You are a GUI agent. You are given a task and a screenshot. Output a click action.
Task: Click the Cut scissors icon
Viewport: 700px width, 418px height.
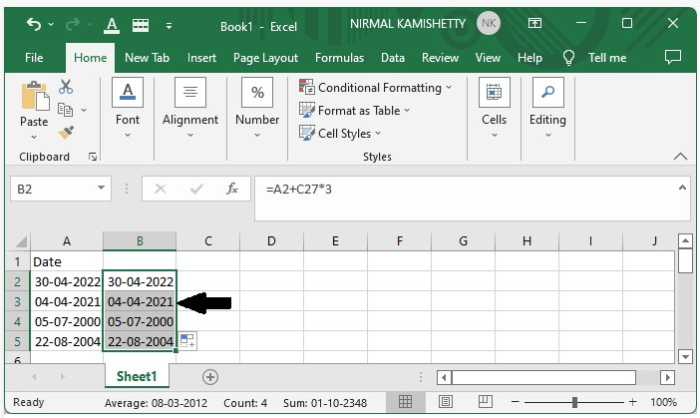pos(66,87)
